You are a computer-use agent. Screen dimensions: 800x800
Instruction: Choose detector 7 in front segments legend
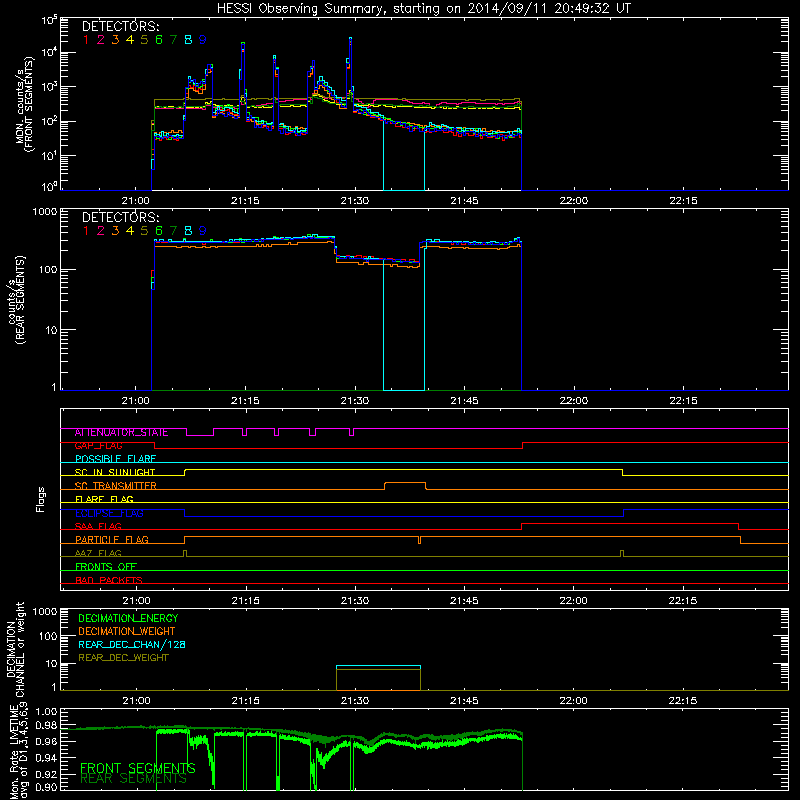tap(173, 40)
